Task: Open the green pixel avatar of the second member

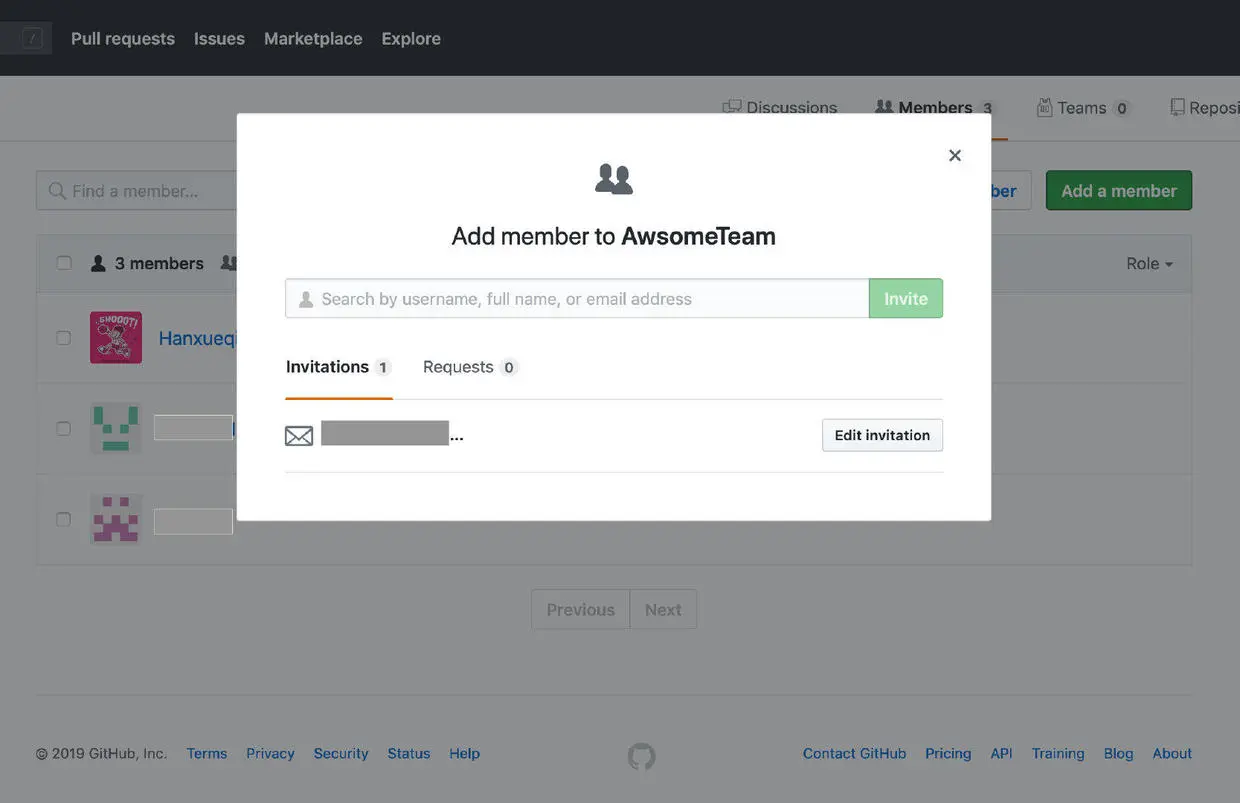Action: 116,428
